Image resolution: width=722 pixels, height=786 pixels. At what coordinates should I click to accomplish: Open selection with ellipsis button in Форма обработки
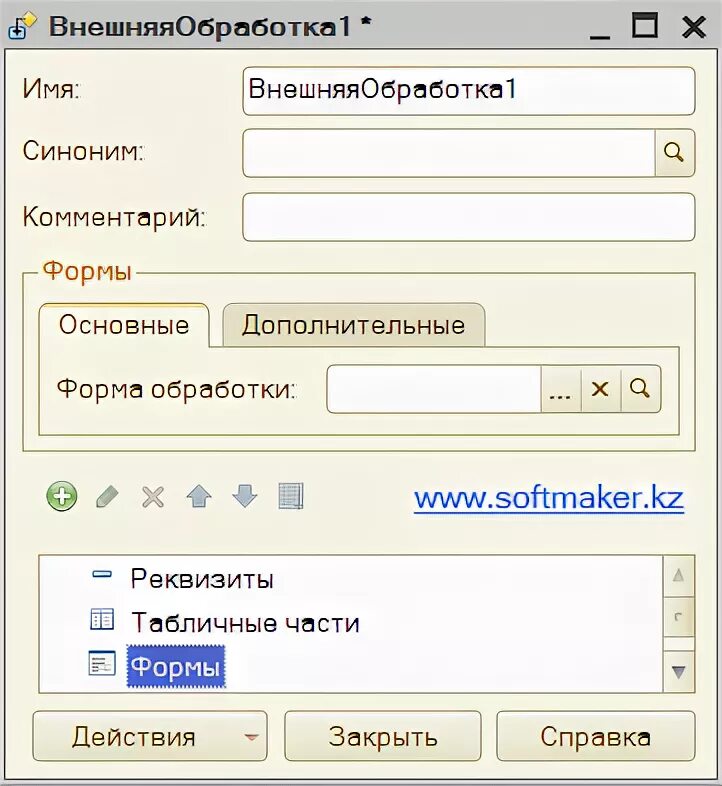561,389
